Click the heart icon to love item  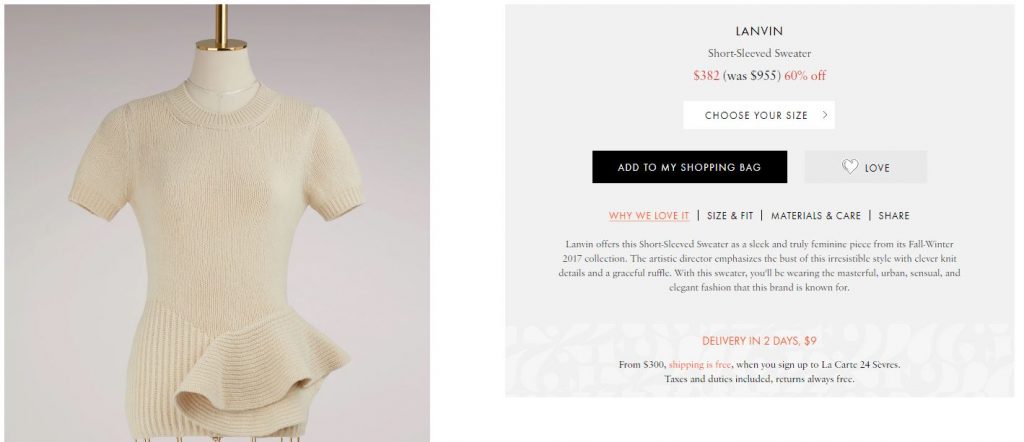(849, 167)
